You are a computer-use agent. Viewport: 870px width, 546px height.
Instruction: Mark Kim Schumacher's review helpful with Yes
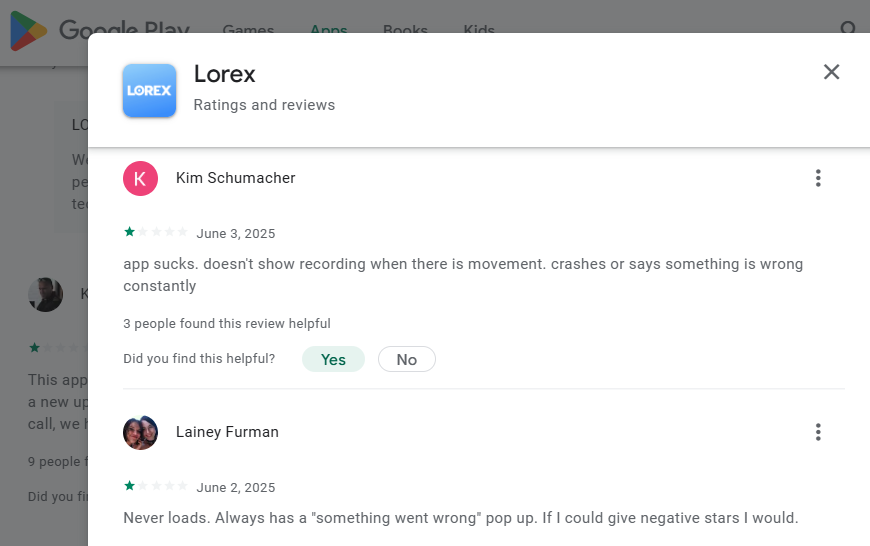pos(333,359)
